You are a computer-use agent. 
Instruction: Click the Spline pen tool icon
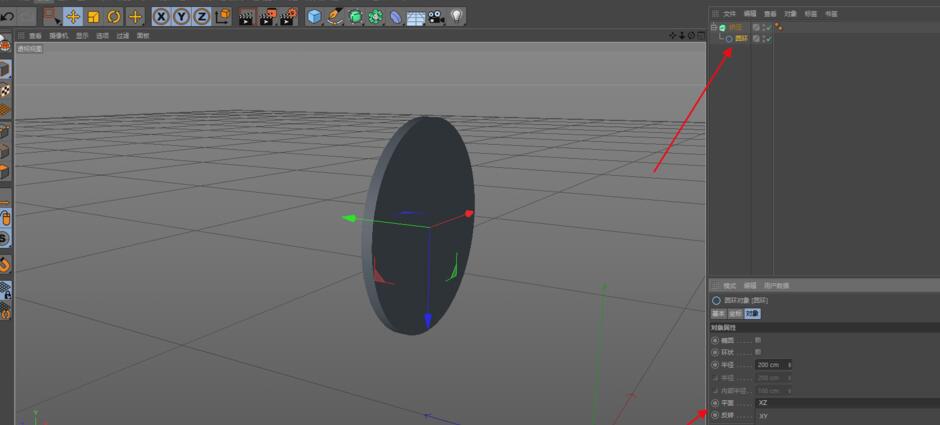334,16
